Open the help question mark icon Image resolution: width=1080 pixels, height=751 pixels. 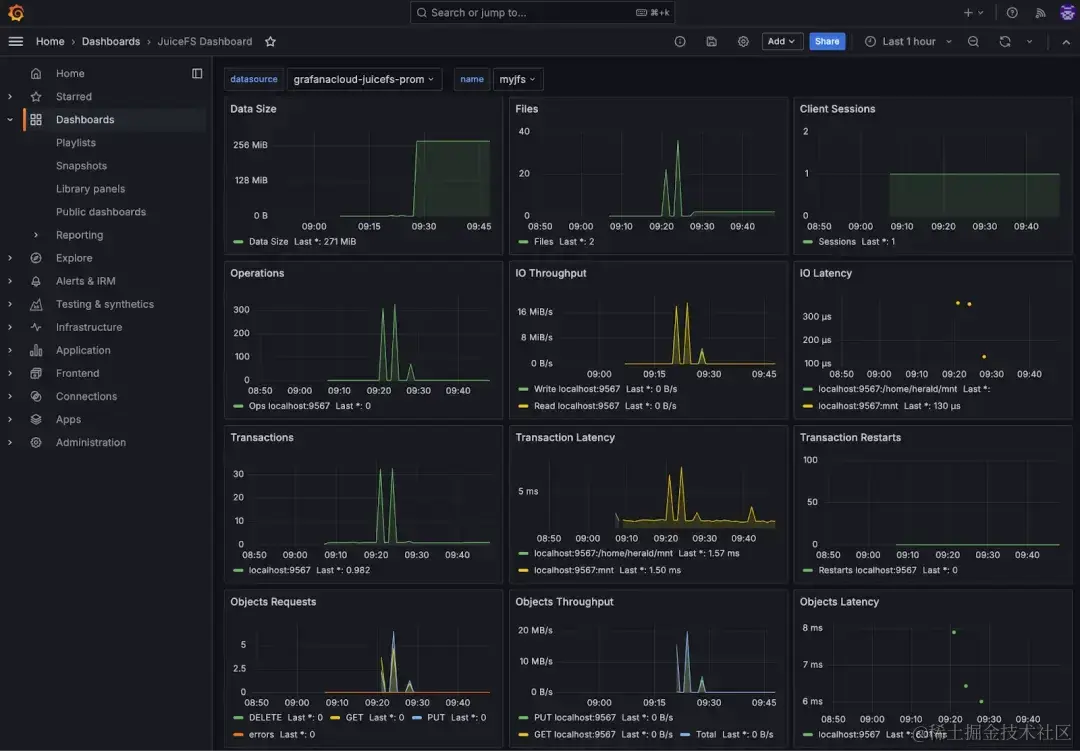(x=1012, y=12)
